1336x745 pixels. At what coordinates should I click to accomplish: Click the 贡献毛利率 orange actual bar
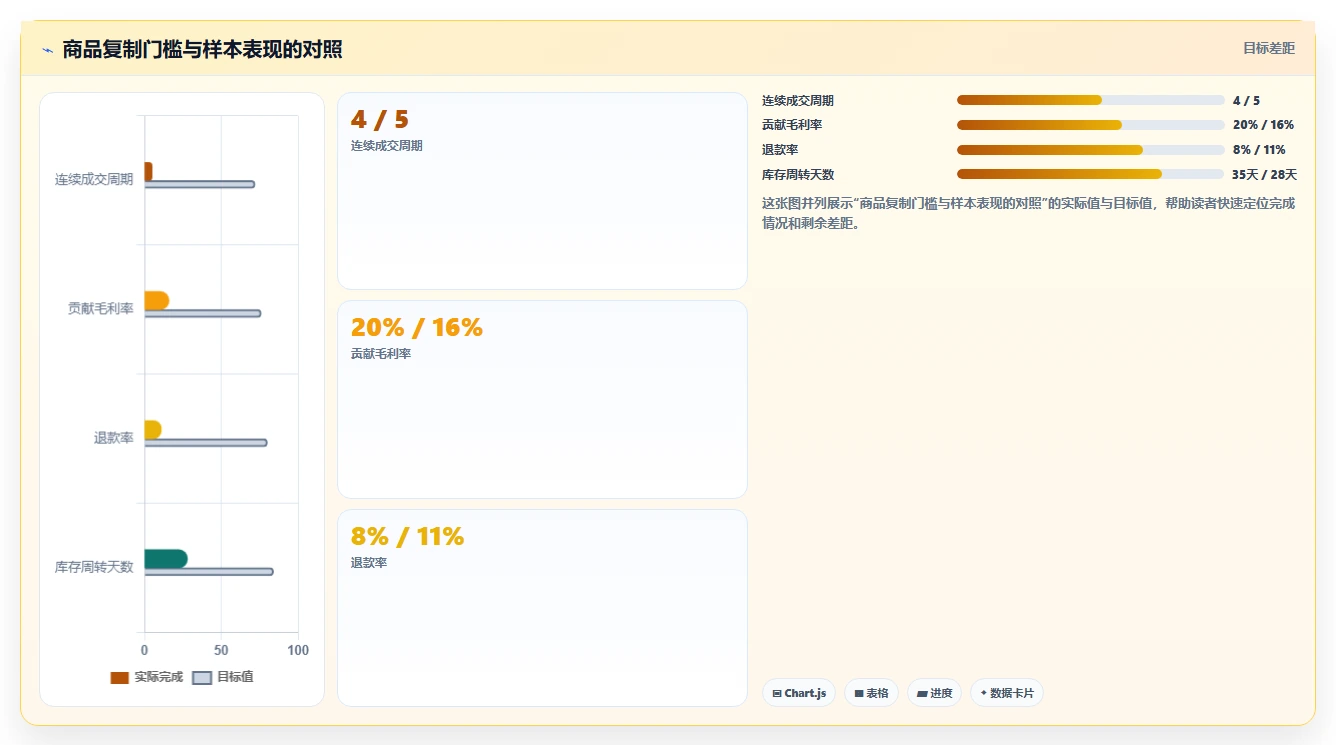[156, 301]
